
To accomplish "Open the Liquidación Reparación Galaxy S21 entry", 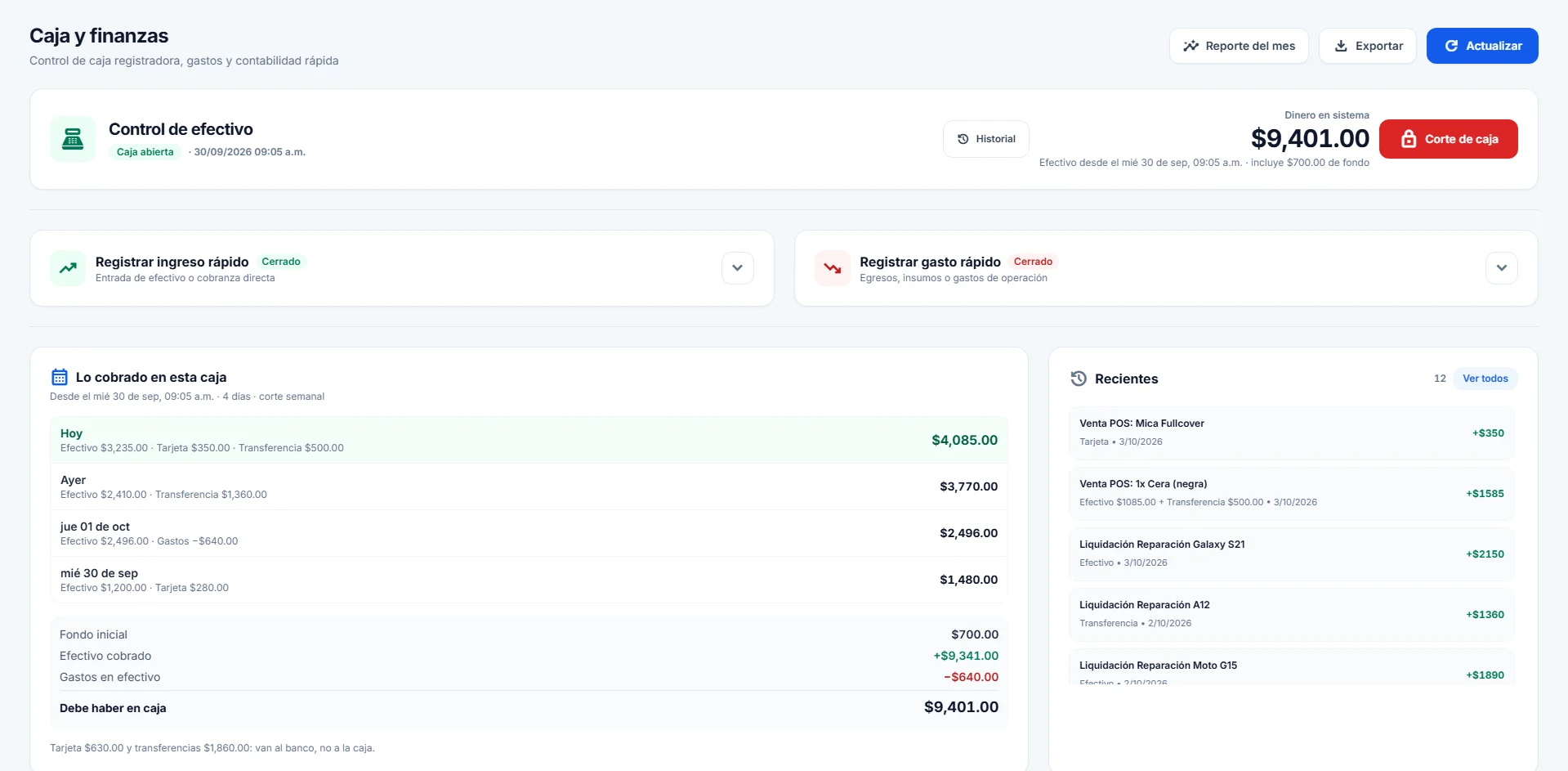I will click(x=1292, y=554).
